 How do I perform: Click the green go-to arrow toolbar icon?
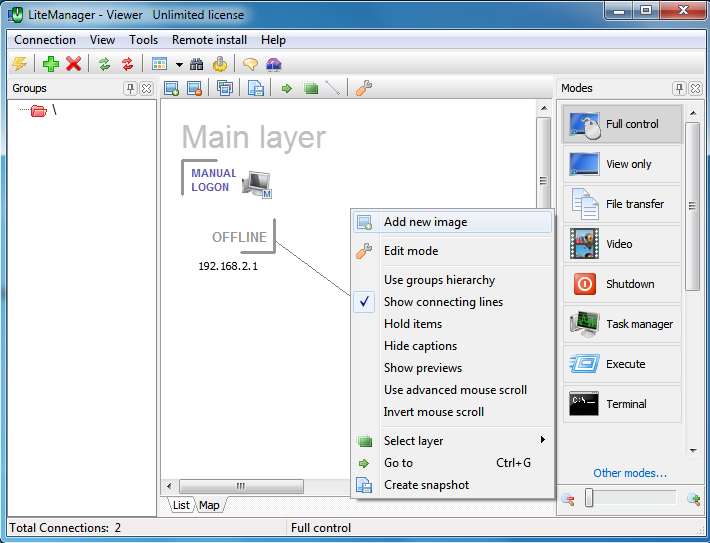pyautogui.click(x=287, y=88)
